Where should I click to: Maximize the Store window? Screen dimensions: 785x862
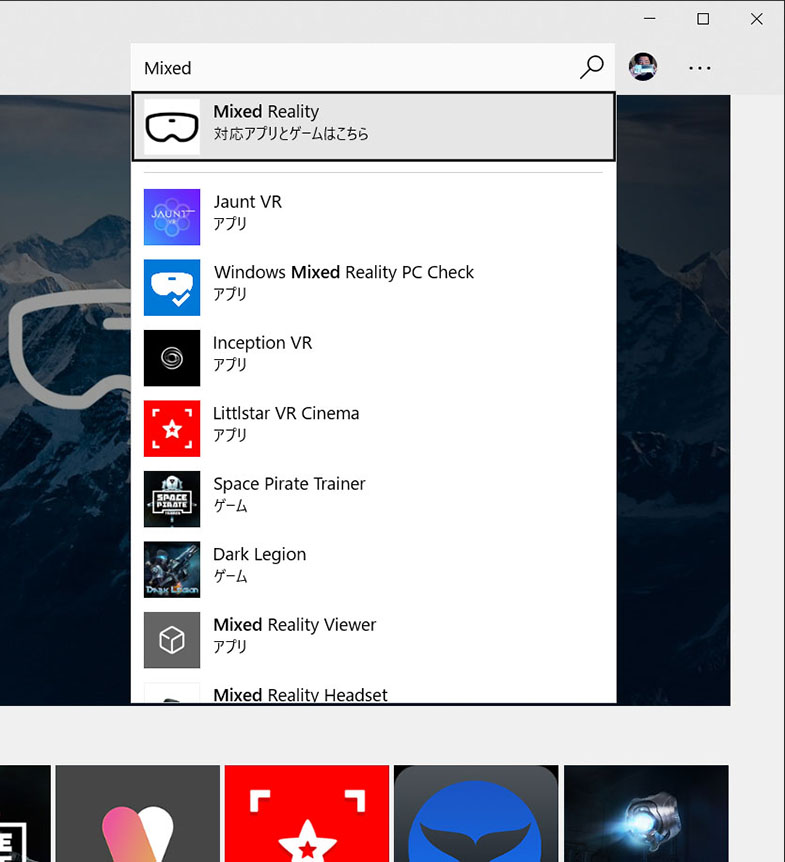703,19
